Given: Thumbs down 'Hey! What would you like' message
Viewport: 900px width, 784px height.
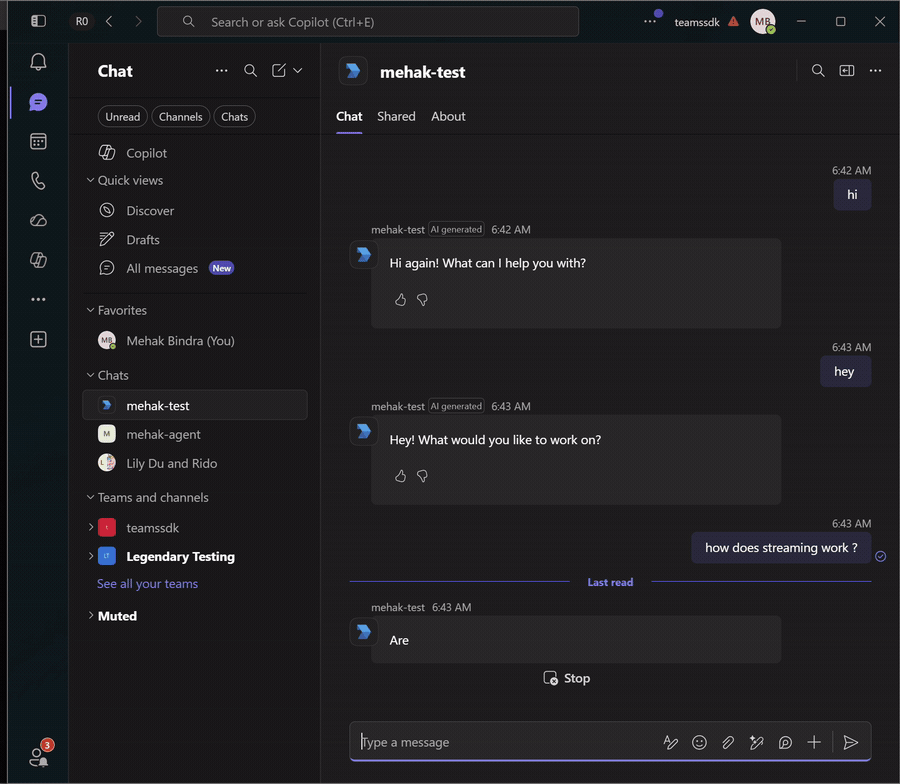Looking at the screenshot, I should coord(422,476).
